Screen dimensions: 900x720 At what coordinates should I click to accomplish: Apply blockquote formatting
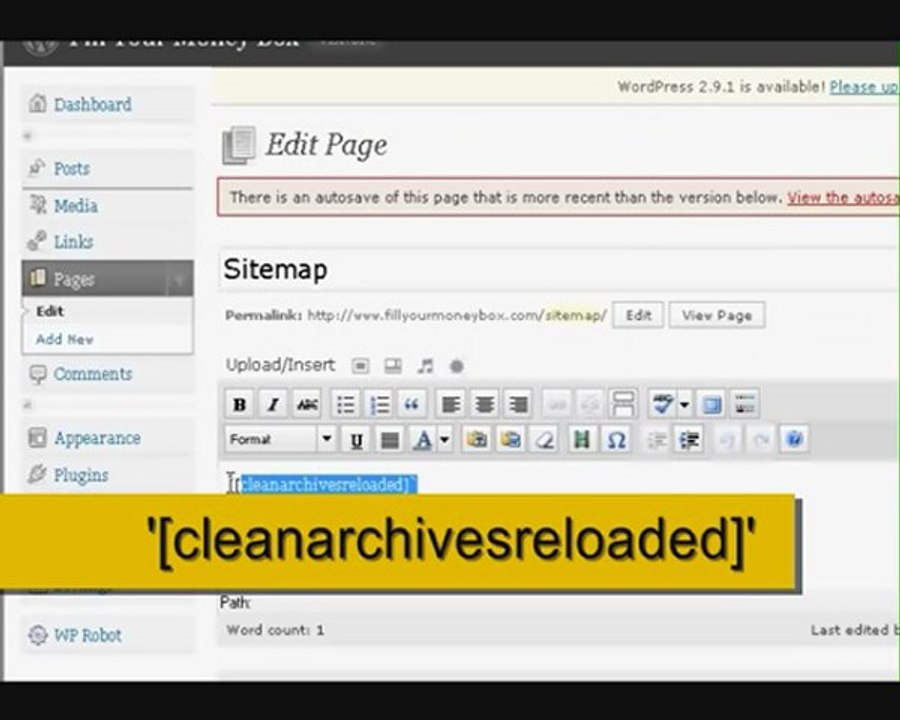point(412,405)
